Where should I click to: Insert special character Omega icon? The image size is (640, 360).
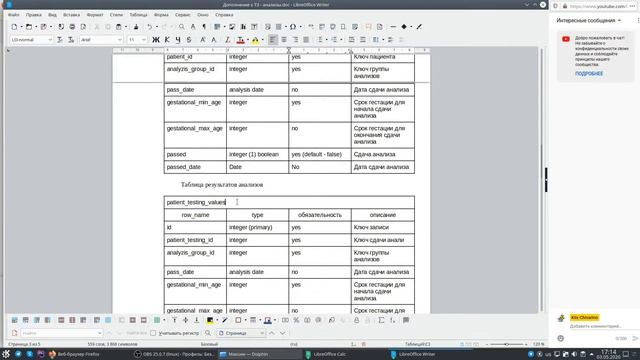point(293,27)
